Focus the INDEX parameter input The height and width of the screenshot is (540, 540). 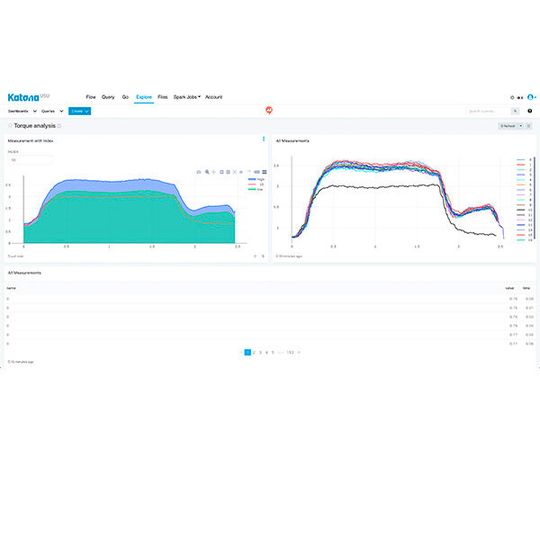pyautogui.click(x=30, y=160)
